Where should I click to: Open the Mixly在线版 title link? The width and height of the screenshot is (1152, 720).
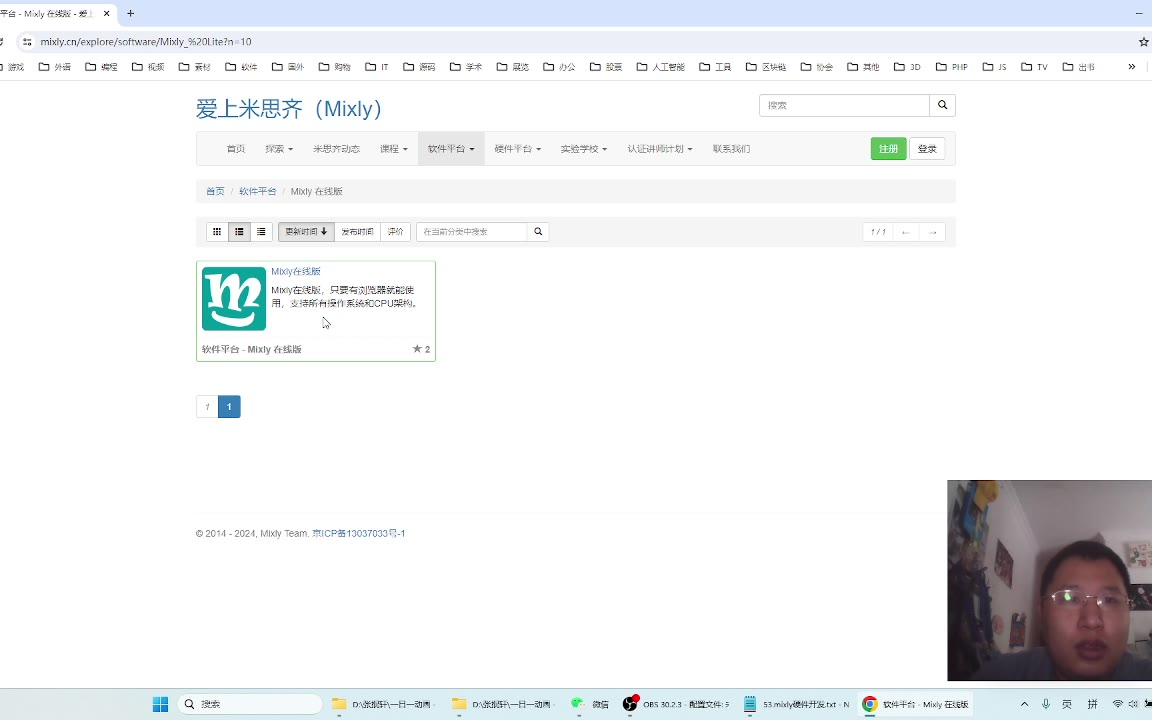[295, 271]
